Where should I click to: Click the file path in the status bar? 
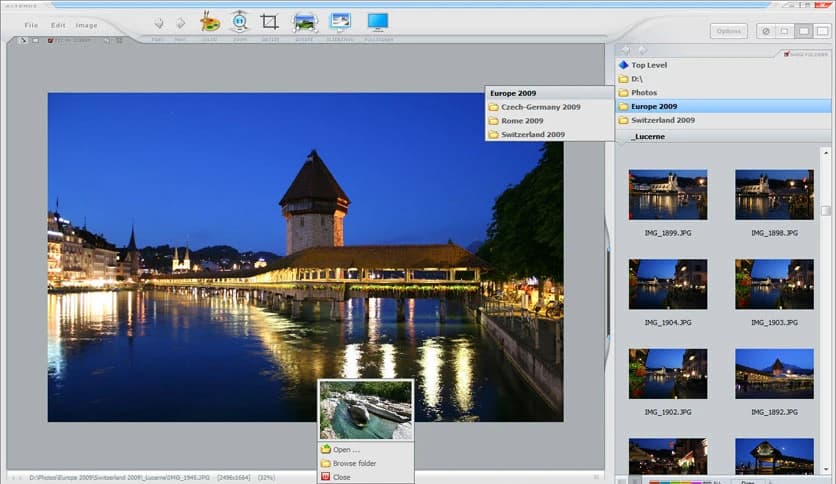click(119, 478)
